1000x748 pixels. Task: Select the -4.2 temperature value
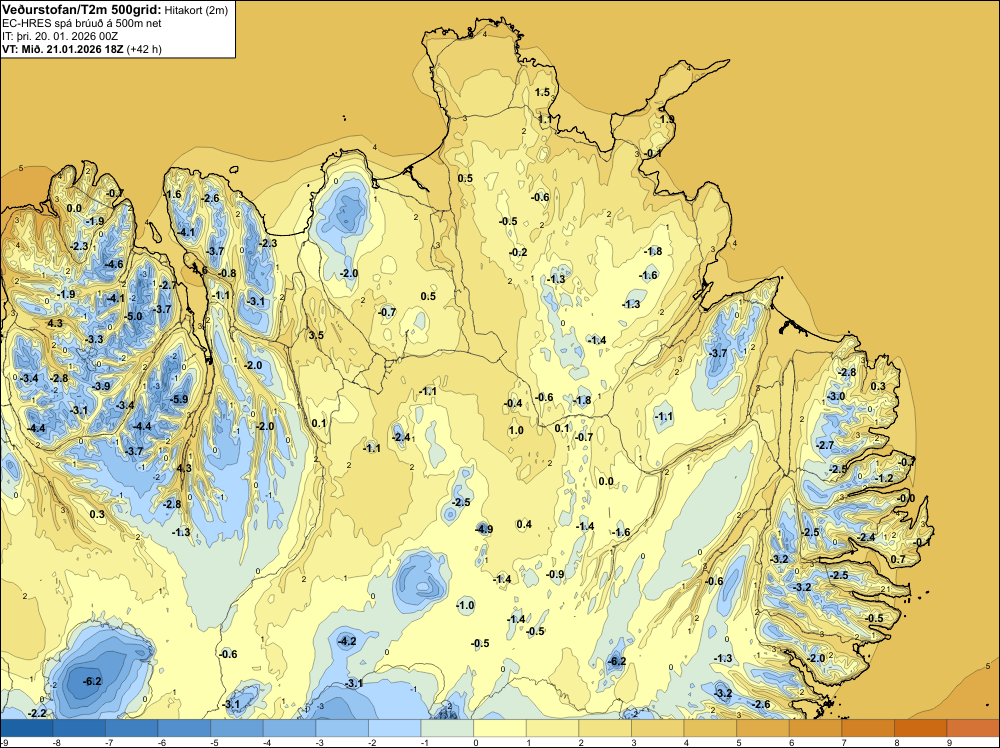348,641
